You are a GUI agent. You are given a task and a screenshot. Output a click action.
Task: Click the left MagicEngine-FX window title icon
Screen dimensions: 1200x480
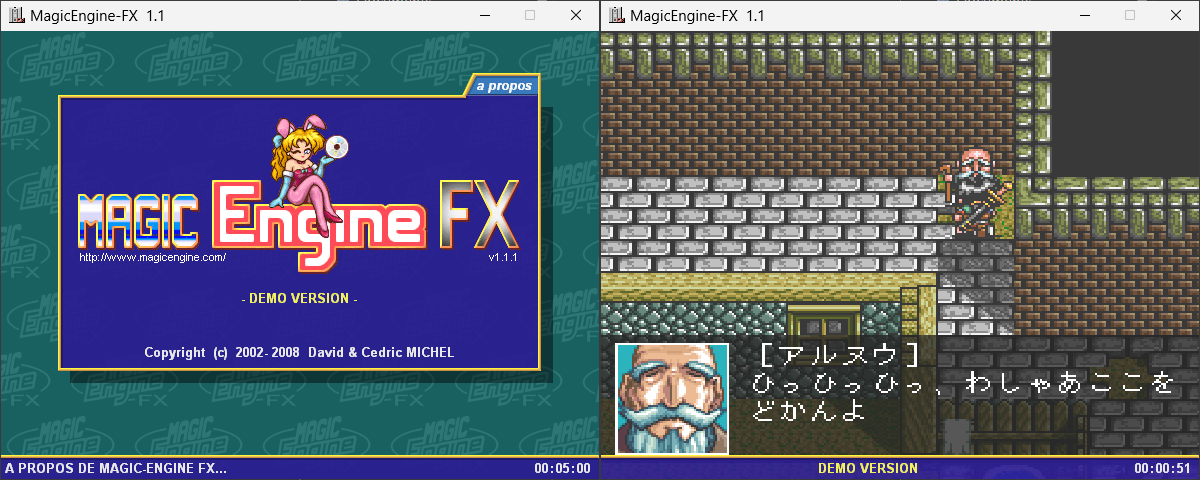[x=16, y=15]
